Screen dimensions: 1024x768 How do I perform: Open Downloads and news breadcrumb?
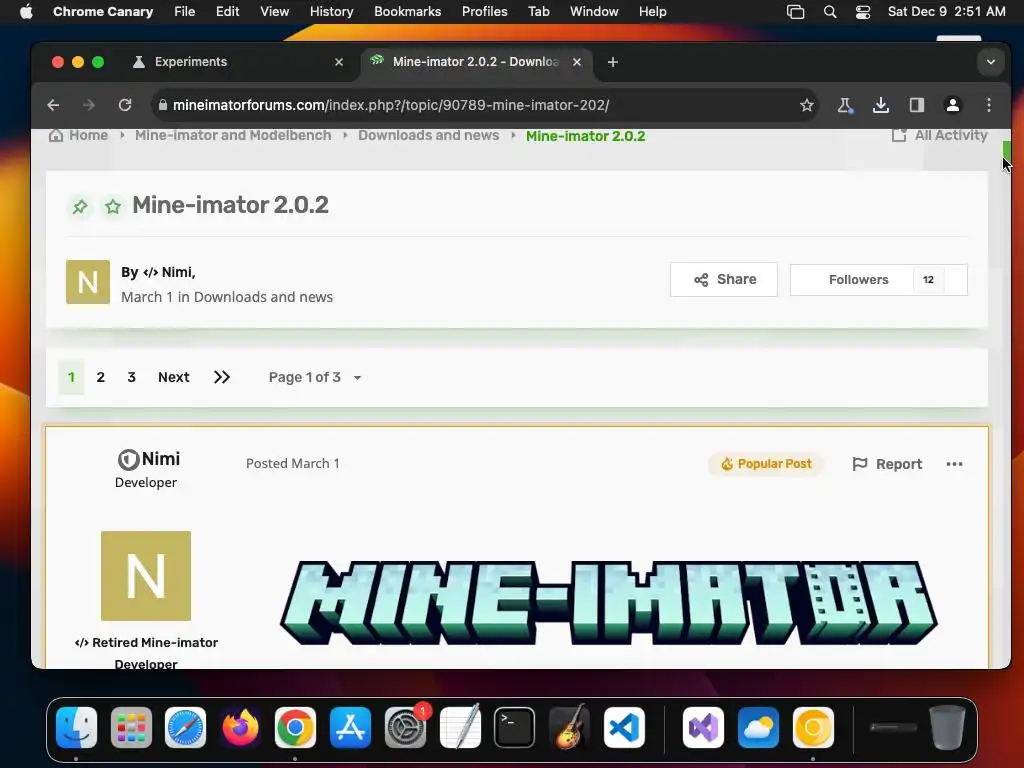click(428, 135)
